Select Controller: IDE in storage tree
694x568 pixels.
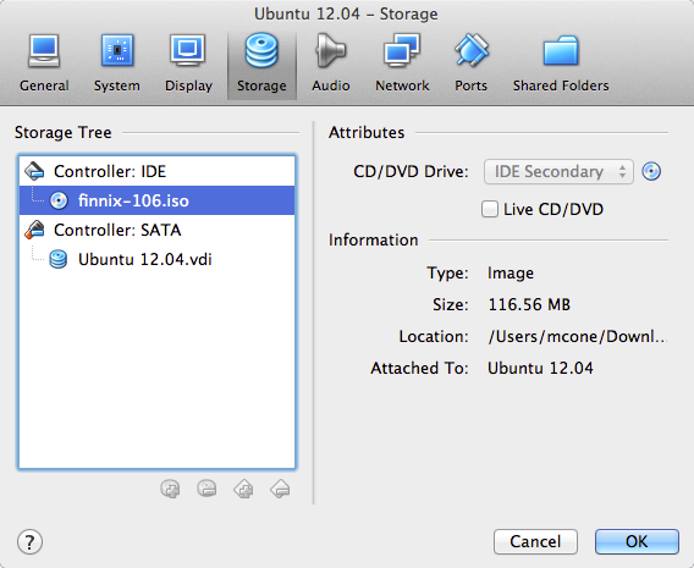(110, 171)
